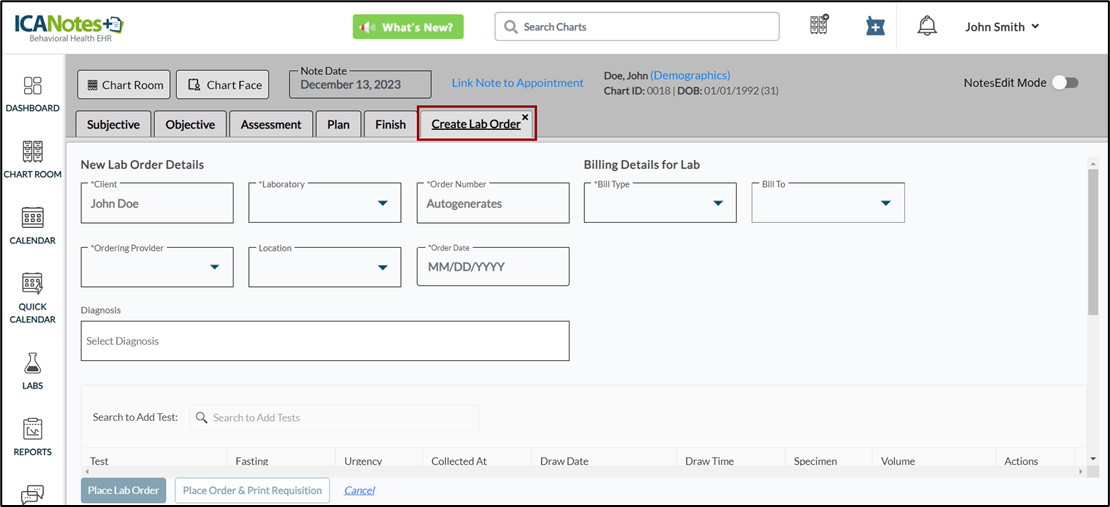1110x507 pixels.
Task: Toggle NotesEdit Mode switch
Action: [1065, 83]
